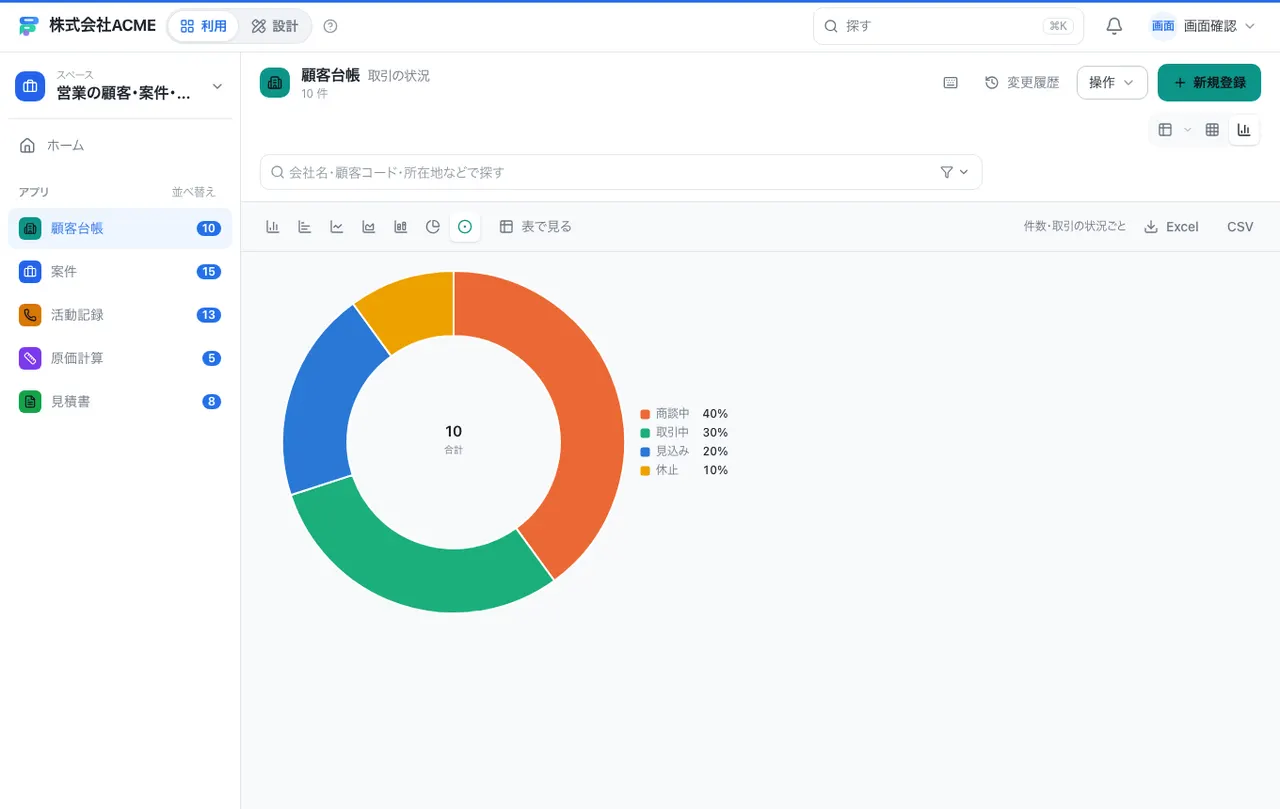Image resolution: width=1280 pixels, height=809 pixels.
Task: Switch to the list table view icon
Action: [x=1165, y=130]
